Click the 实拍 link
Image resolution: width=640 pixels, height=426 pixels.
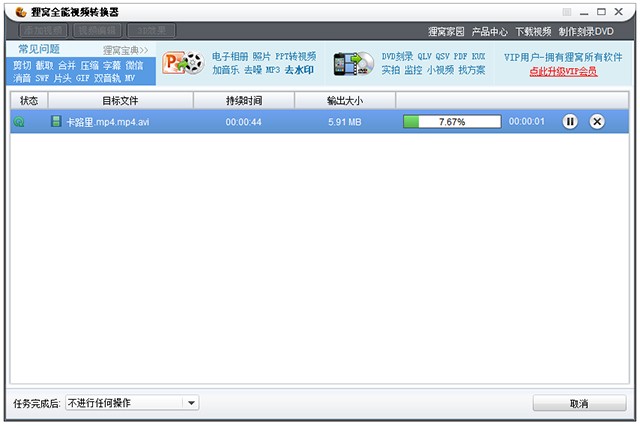[391, 70]
